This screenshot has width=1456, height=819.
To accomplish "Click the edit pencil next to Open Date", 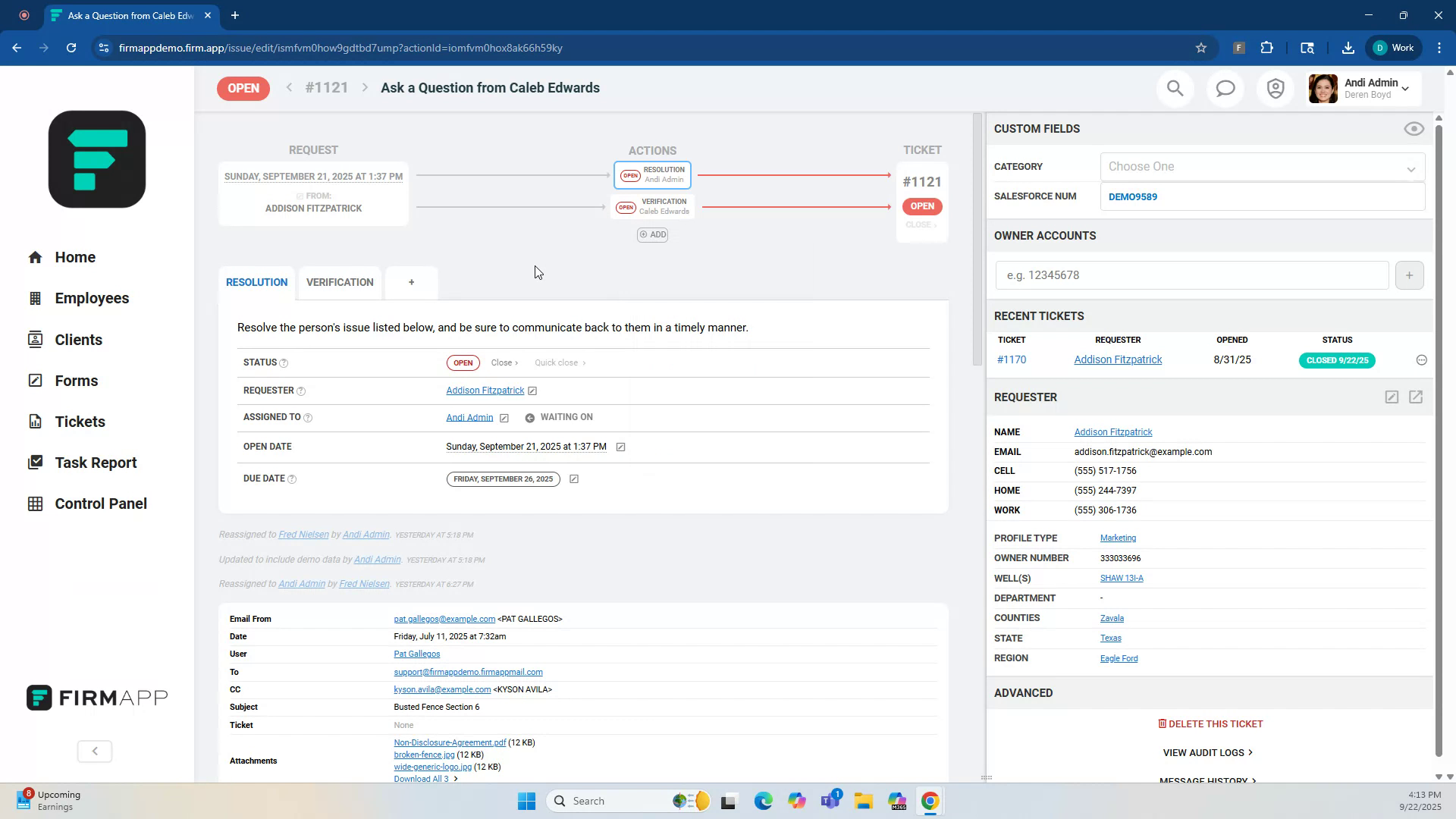I will pos(620,447).
